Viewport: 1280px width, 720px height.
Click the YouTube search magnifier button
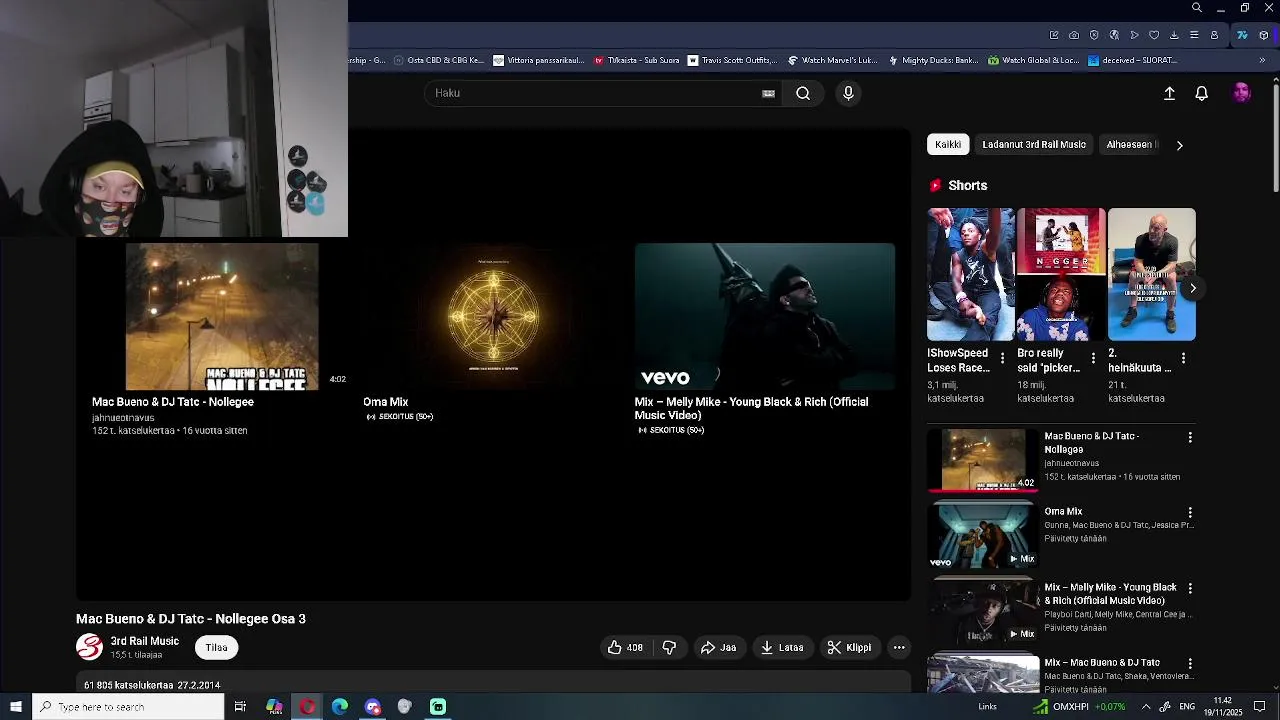[x=803, y=93]
